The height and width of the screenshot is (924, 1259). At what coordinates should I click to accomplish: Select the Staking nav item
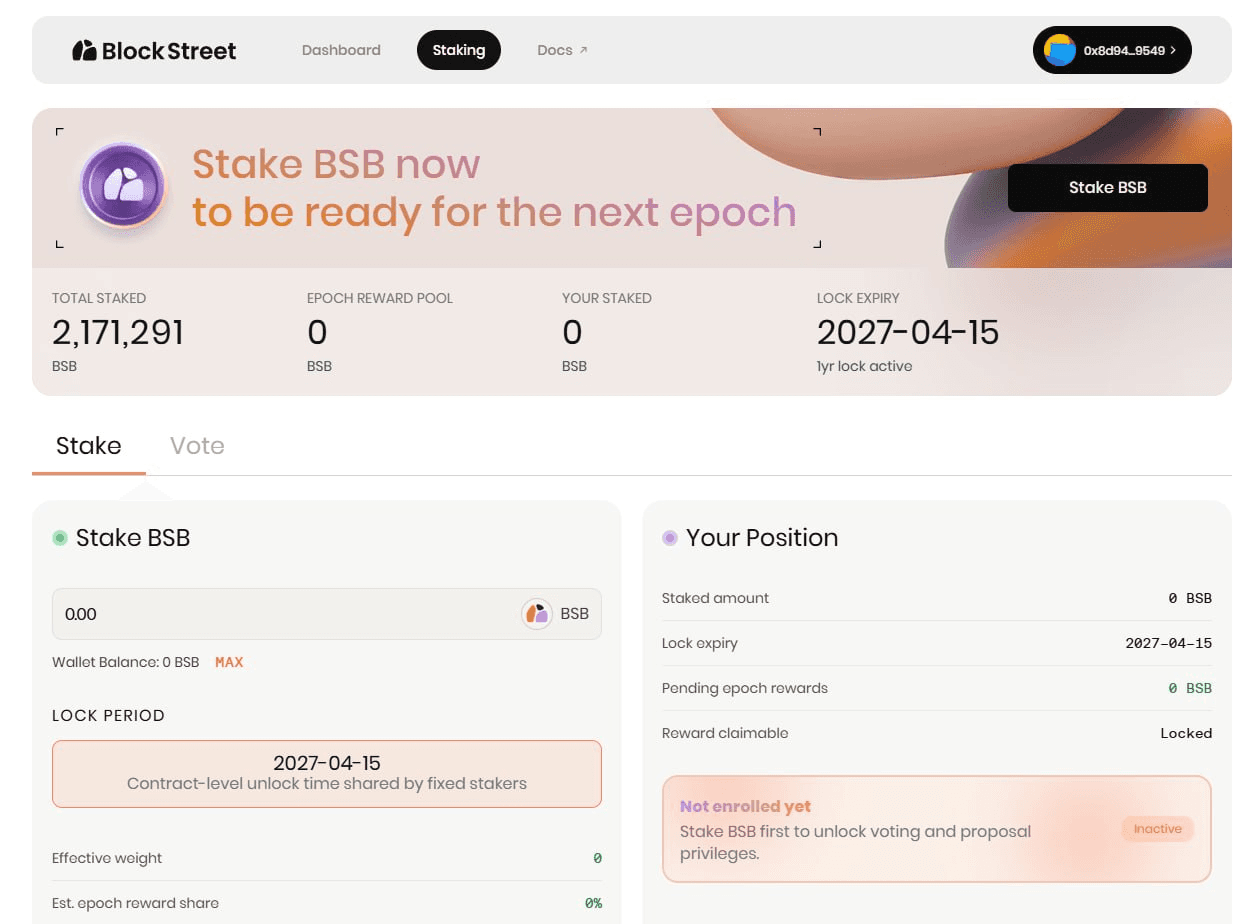(x=459, y=50)
